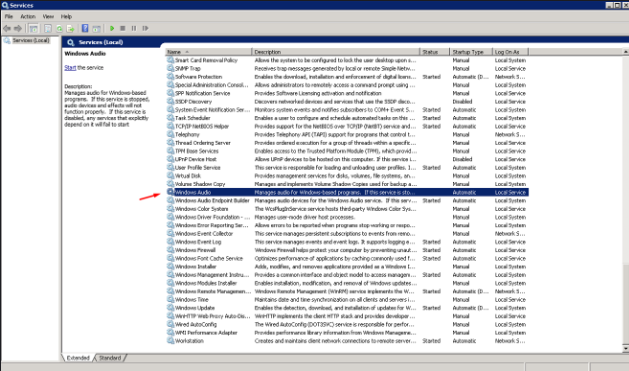Click the gear icon beside Workstation
This screenshot has width=629, height=371.
click(x=170, y=341)
